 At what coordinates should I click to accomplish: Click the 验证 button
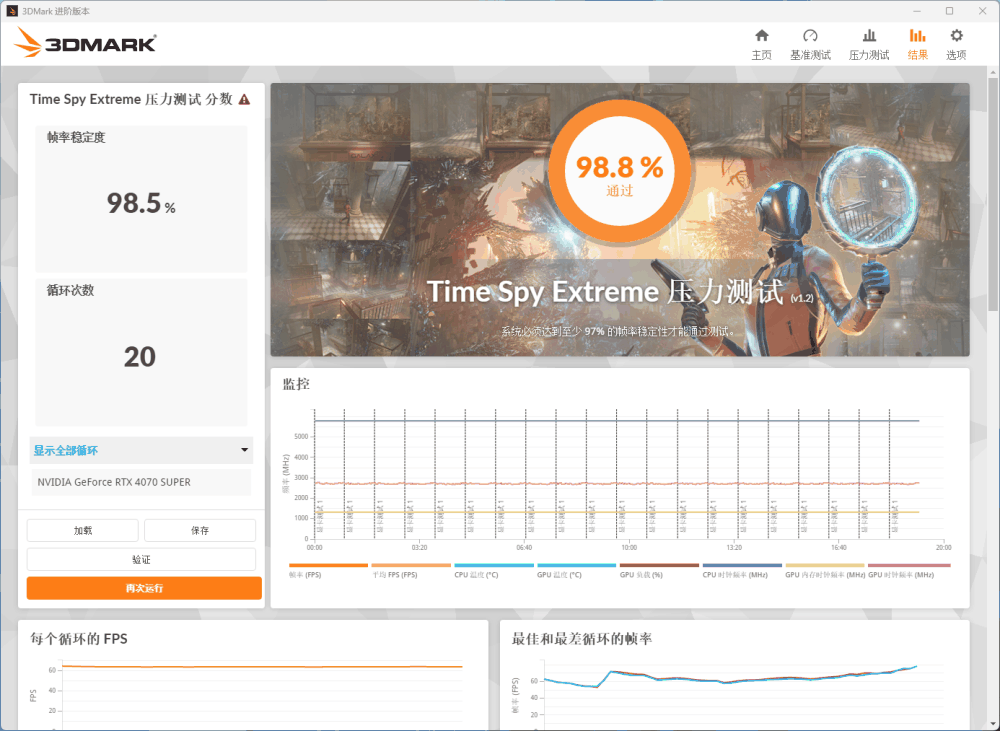141,559
